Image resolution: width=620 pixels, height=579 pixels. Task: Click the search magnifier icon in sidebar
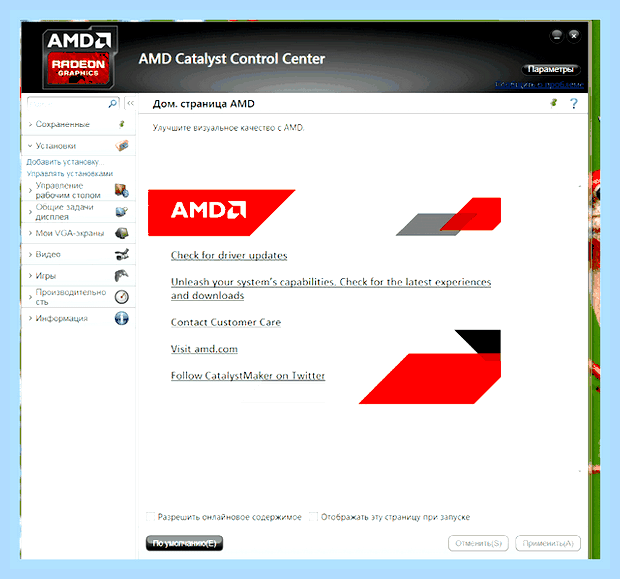113,104
